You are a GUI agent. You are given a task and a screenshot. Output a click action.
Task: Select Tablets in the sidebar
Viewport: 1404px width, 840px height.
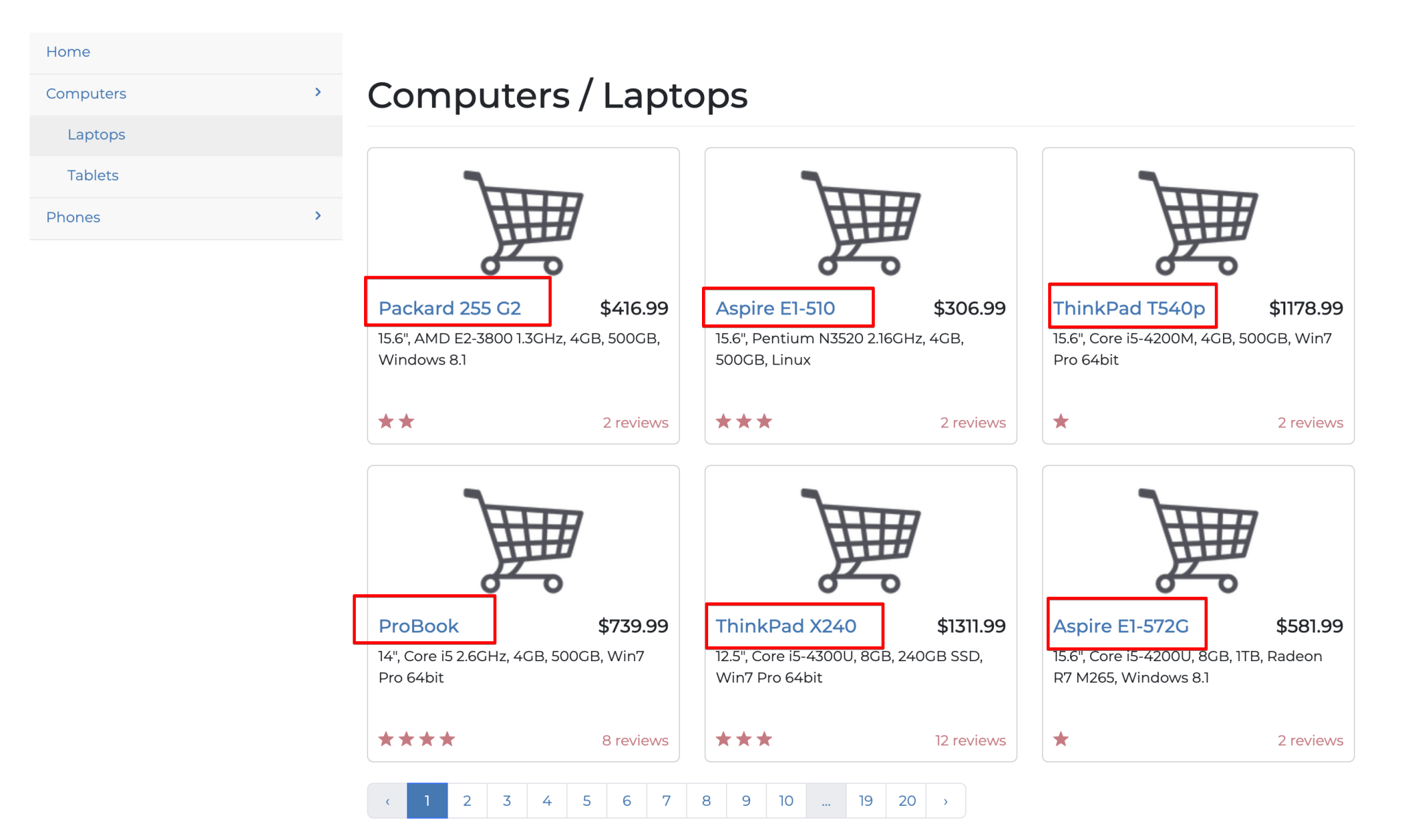pos(93,175)
